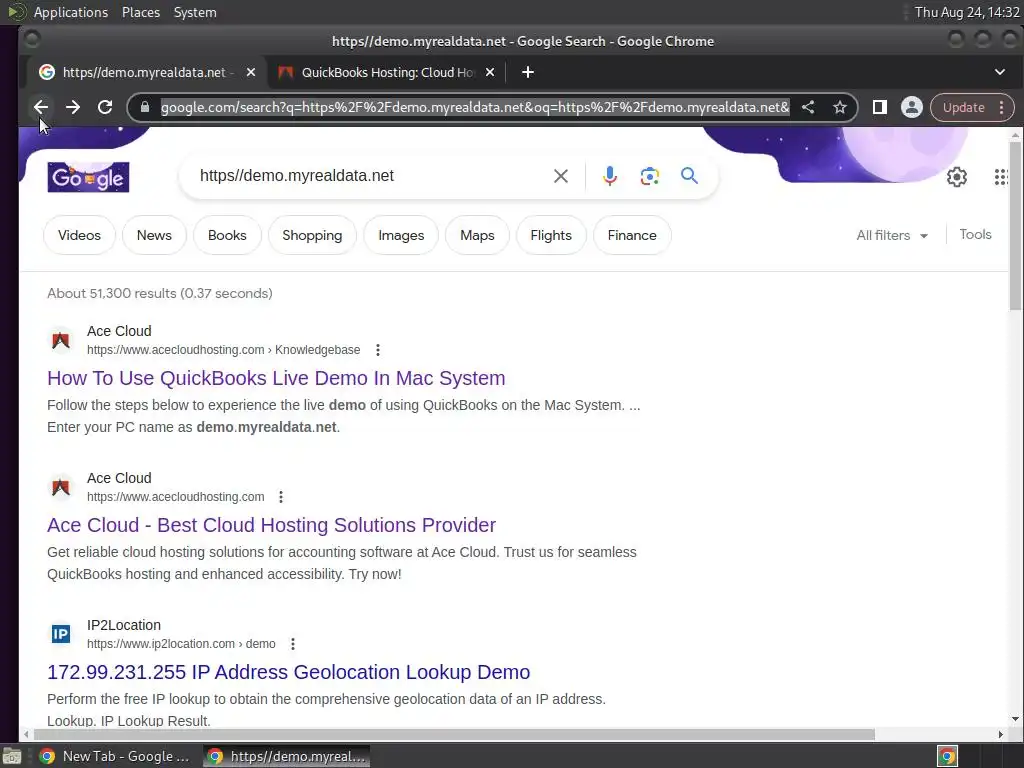Expand the tab search dropdown arrow
The width and height of the screenshot is (1024, 768).
coord(999,72)
